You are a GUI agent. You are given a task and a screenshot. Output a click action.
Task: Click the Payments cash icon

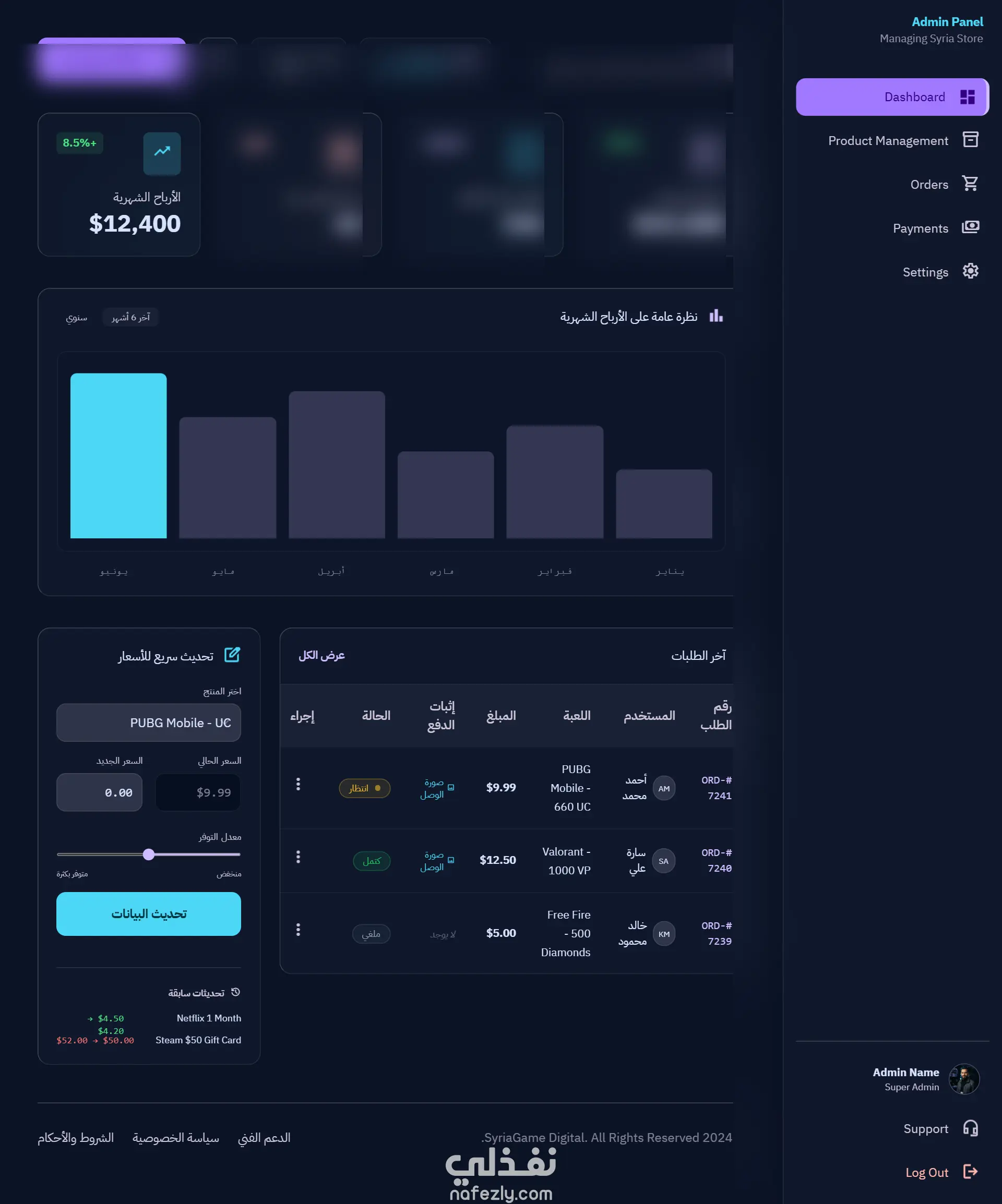tap(970, 227)
